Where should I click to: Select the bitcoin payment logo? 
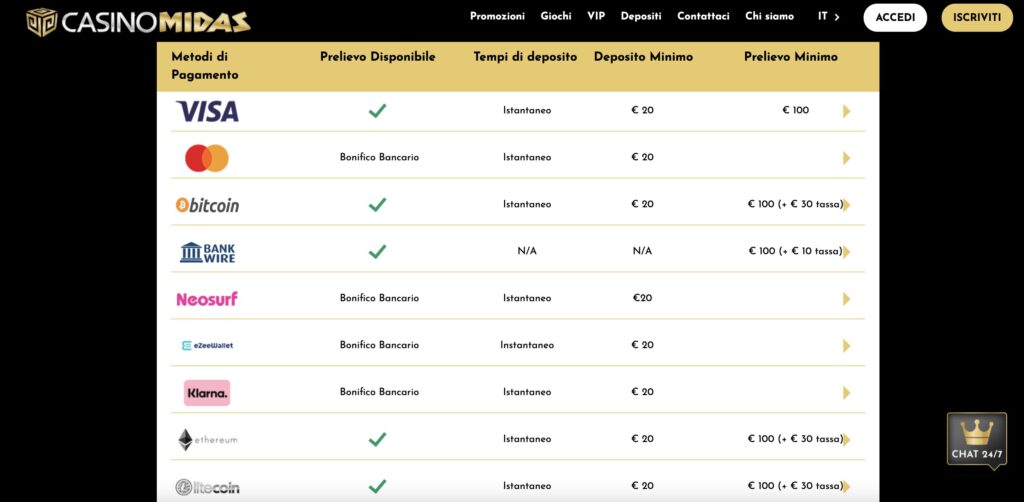(x=207, y=205)
